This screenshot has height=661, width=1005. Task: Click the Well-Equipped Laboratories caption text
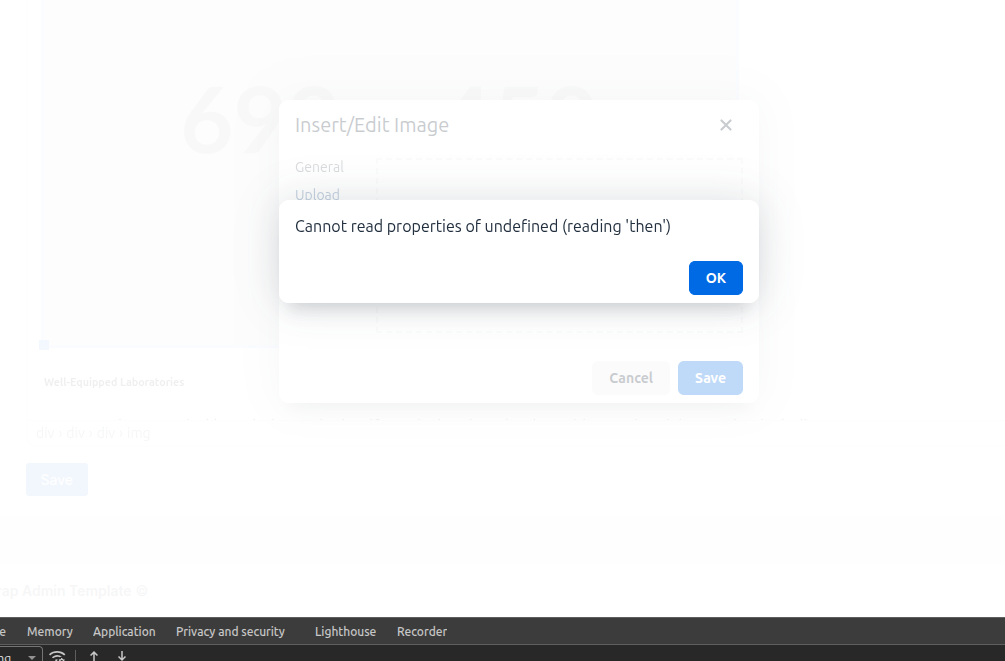pyautogui.click(x=114, y=382)
